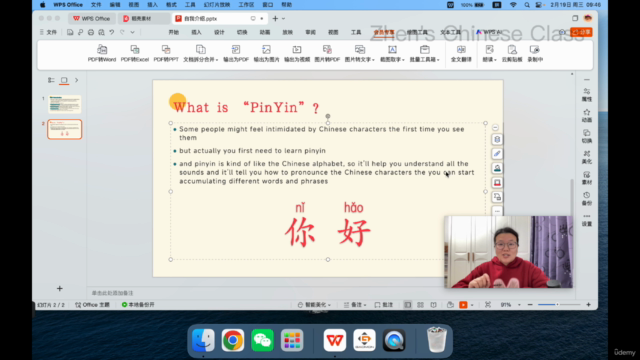Screen dimensions: 640x360
Task: Switch to the 开始 Home ribbon tab
Action: [x=174, y=32]
